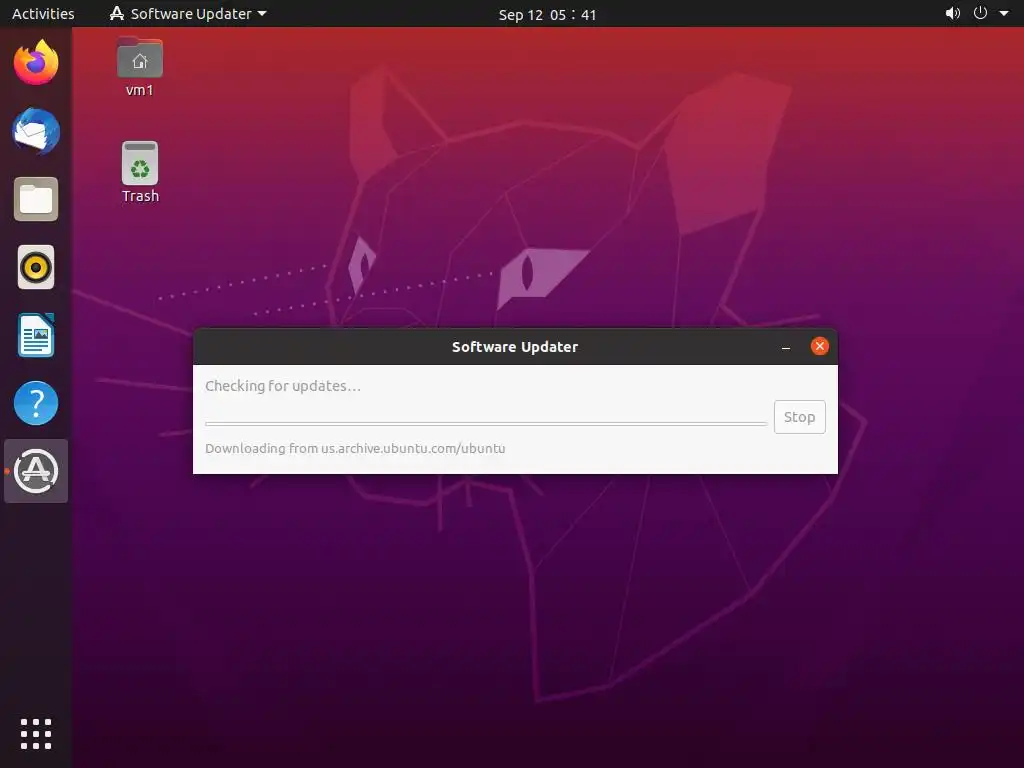This screenshot has height=768, width=1024.
Task: Stop checking for updates
Action: 799,417
